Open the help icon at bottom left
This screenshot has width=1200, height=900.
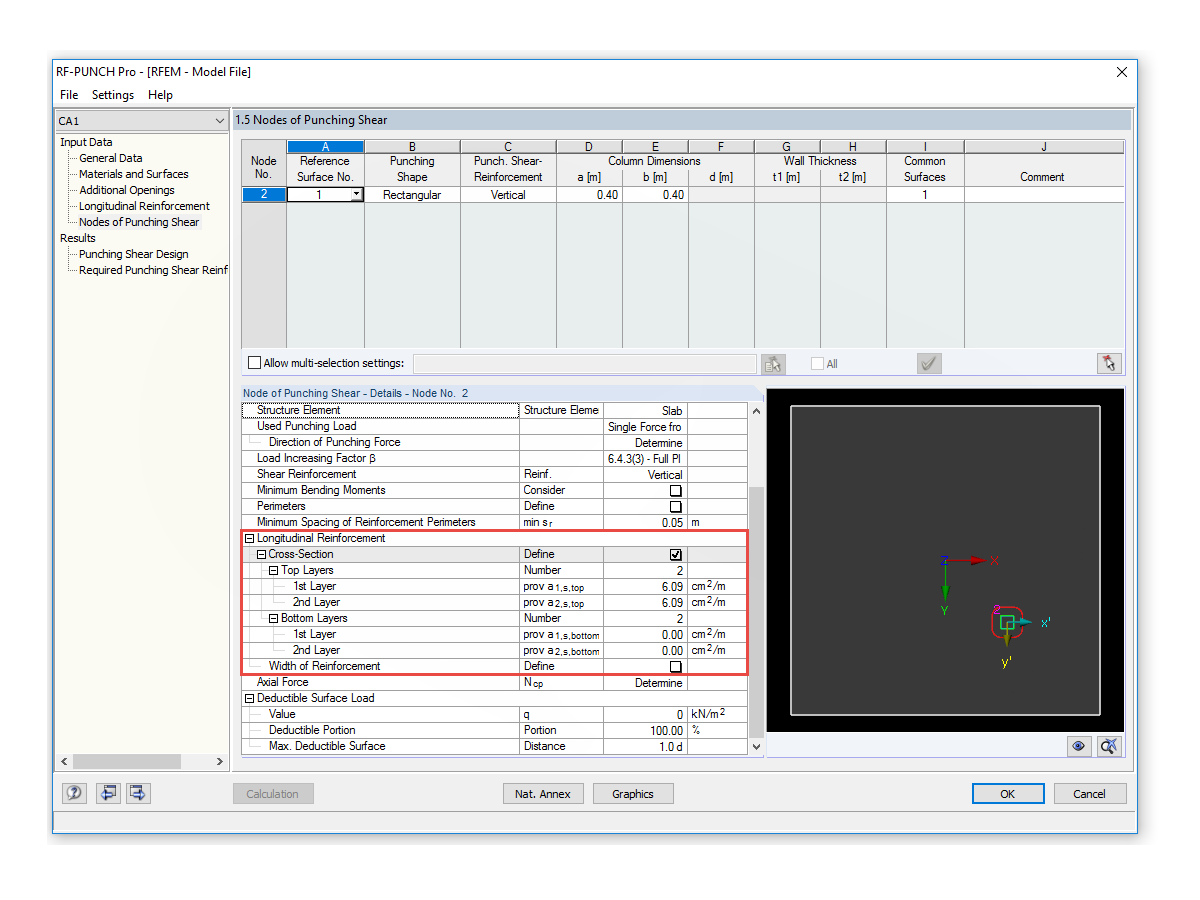pyautogui.click(x=74, y=793)
